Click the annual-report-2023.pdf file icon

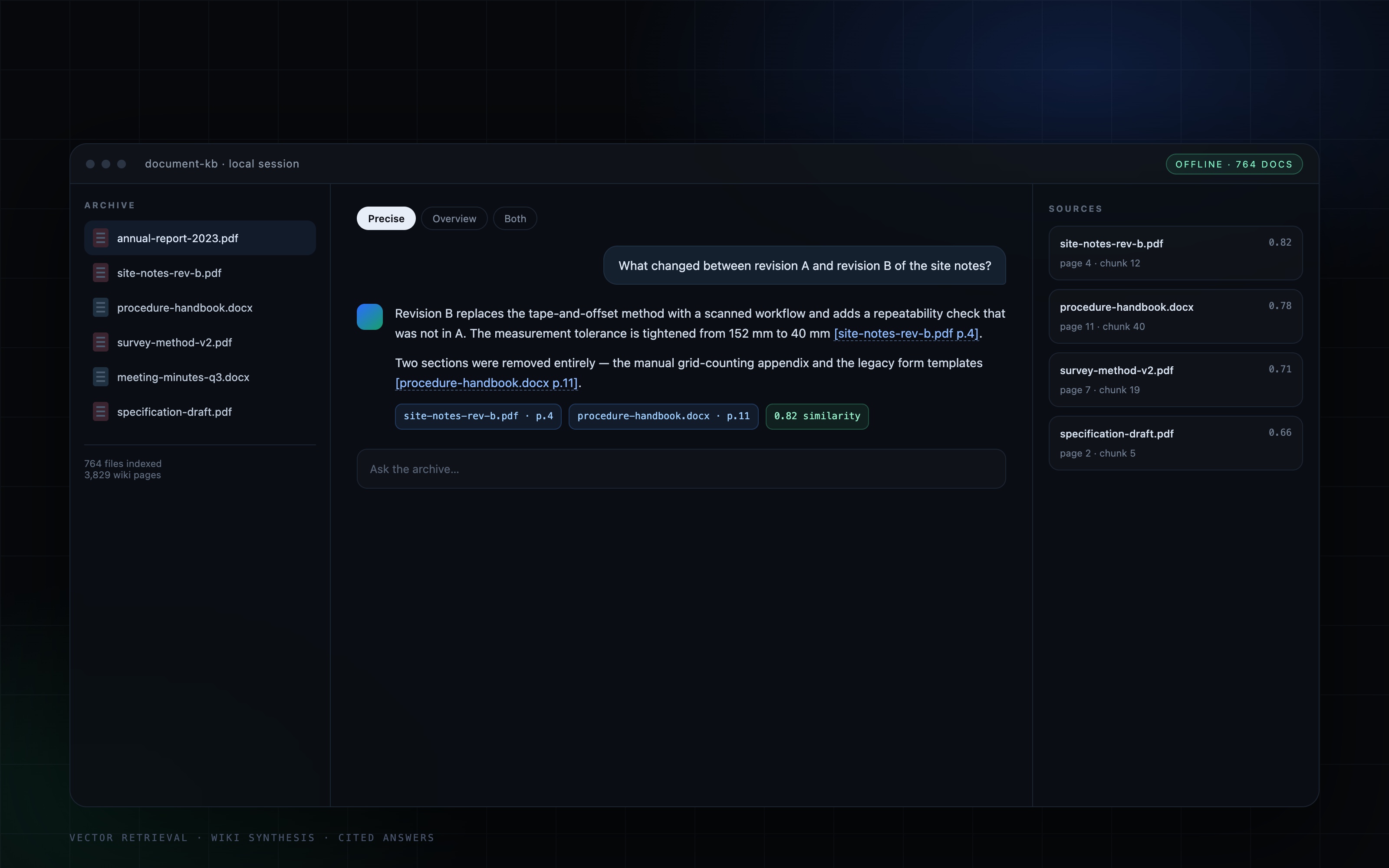pos(100,238)
